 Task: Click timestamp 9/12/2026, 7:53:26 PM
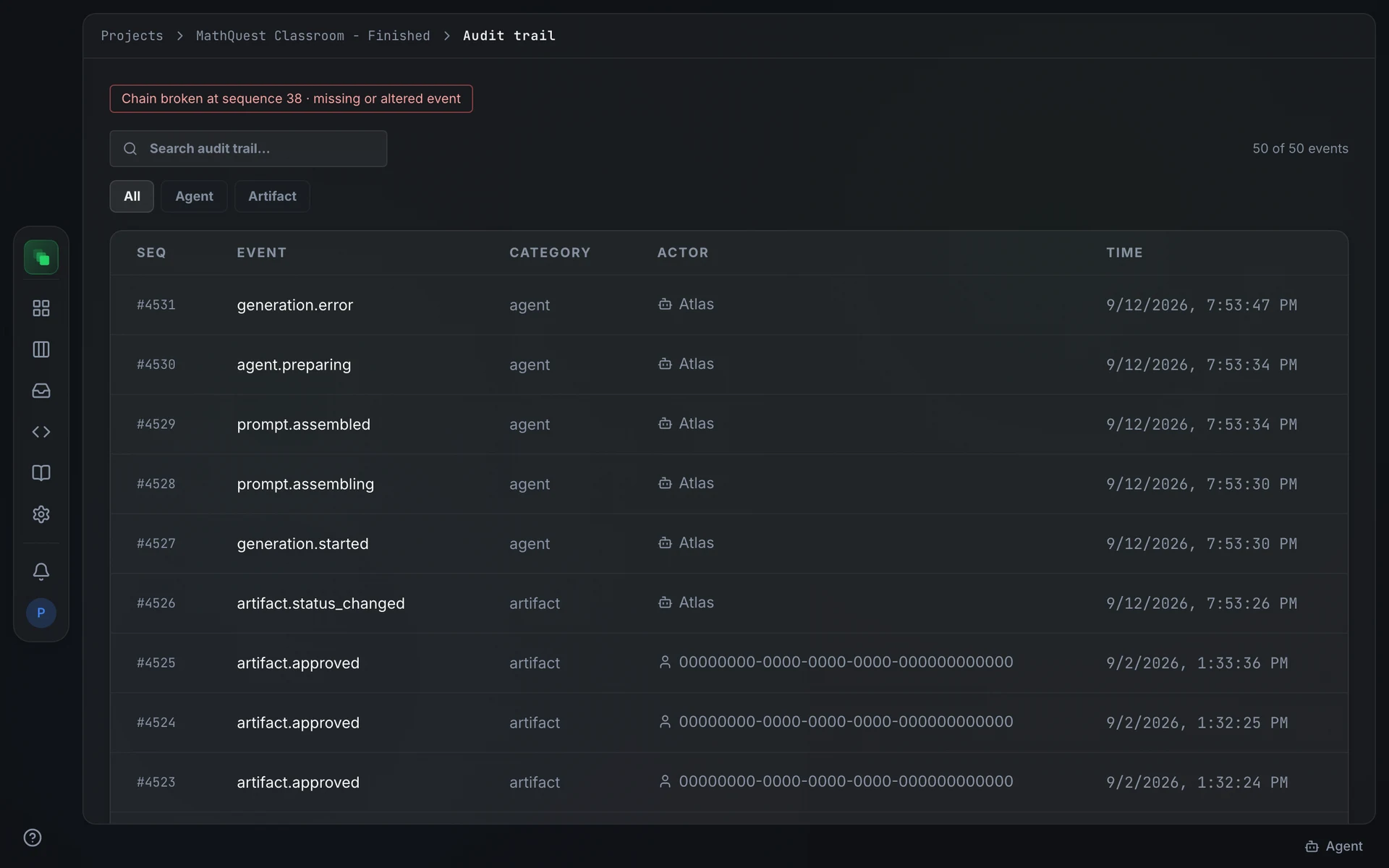click(x=1202, y=603)
